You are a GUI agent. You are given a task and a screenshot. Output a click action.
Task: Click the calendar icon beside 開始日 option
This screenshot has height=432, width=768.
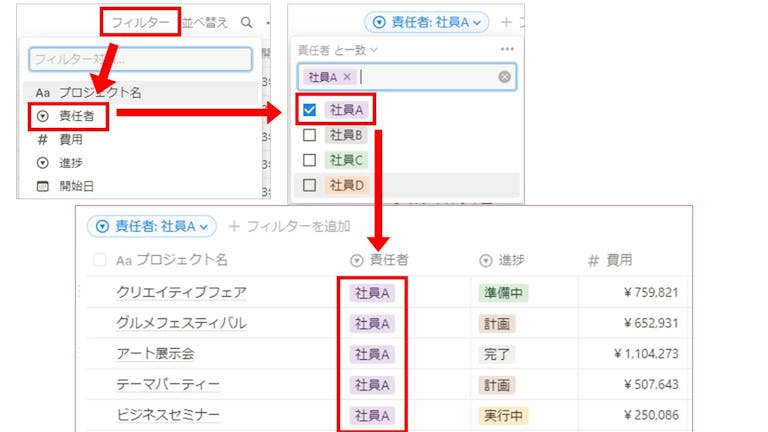click(x=43, y=186)
